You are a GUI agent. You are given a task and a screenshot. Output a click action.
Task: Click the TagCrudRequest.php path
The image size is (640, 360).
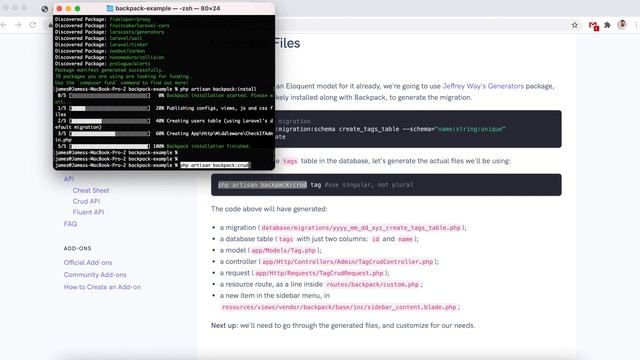coord(319,273)
